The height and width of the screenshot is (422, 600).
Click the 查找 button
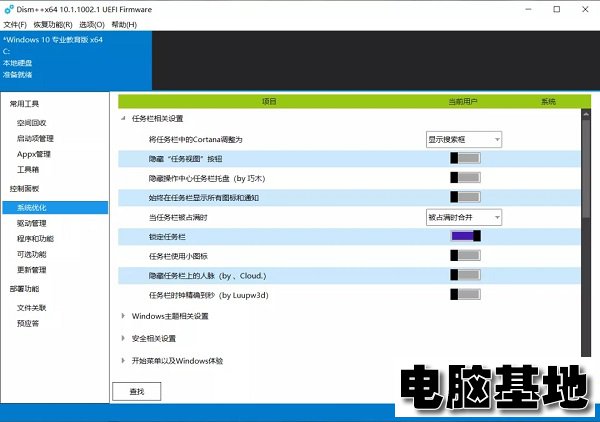pos(137,391)
